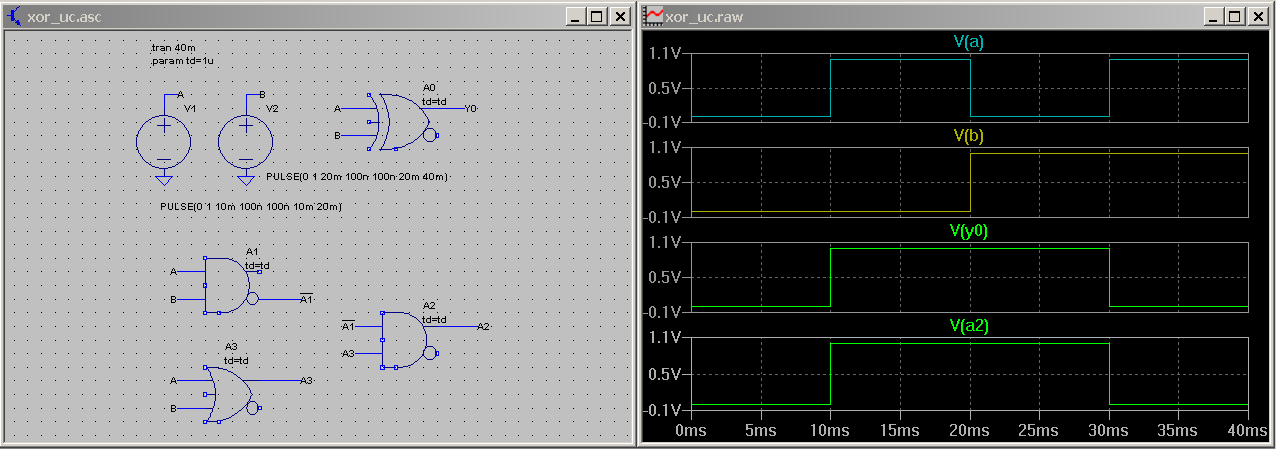1276x449 pixels.
Task: Click the 1.1V axis label of V(a) pane
Action: [666, 53]
